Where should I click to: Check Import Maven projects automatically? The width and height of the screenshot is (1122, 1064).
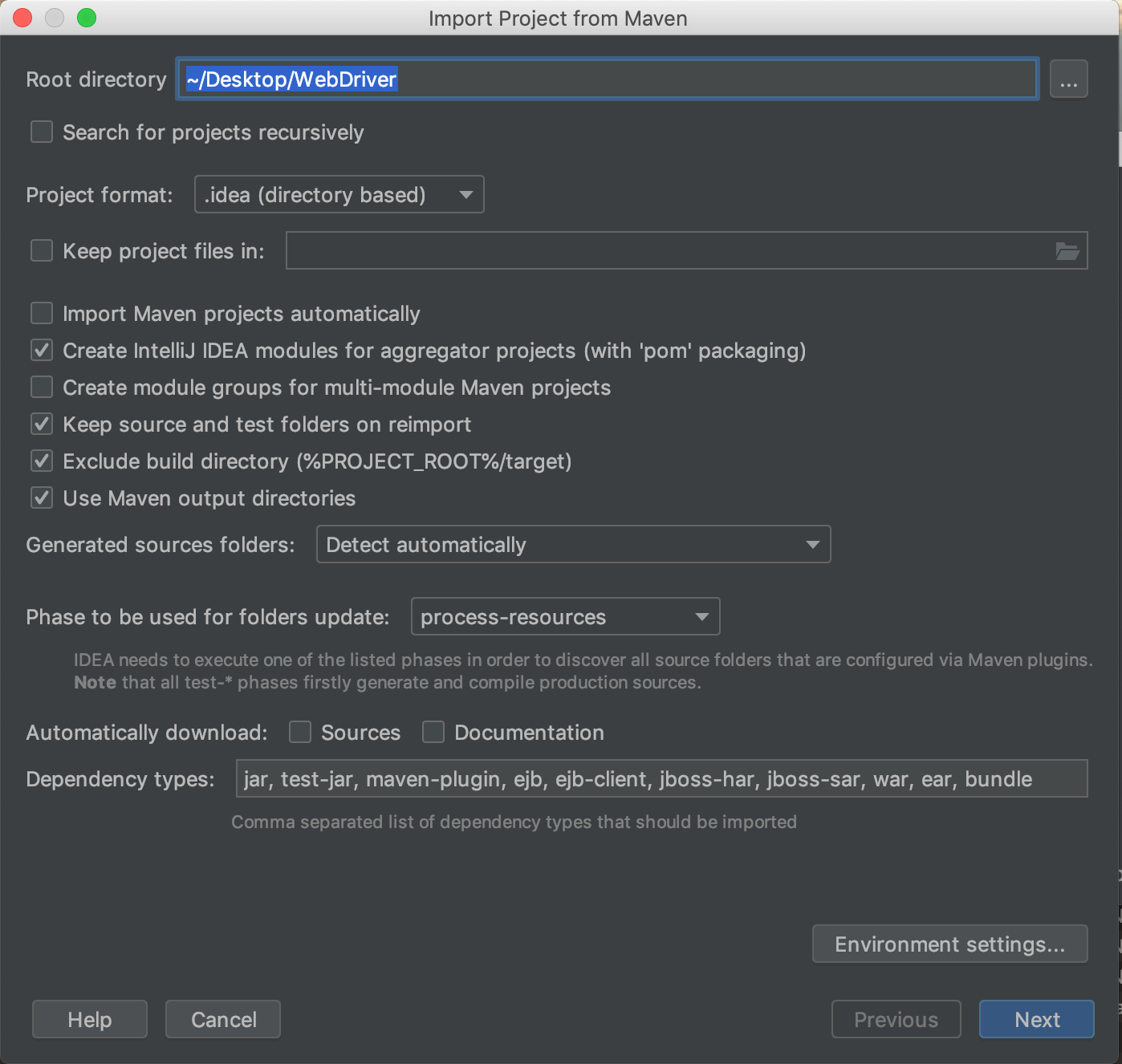[x=42, y=313]
